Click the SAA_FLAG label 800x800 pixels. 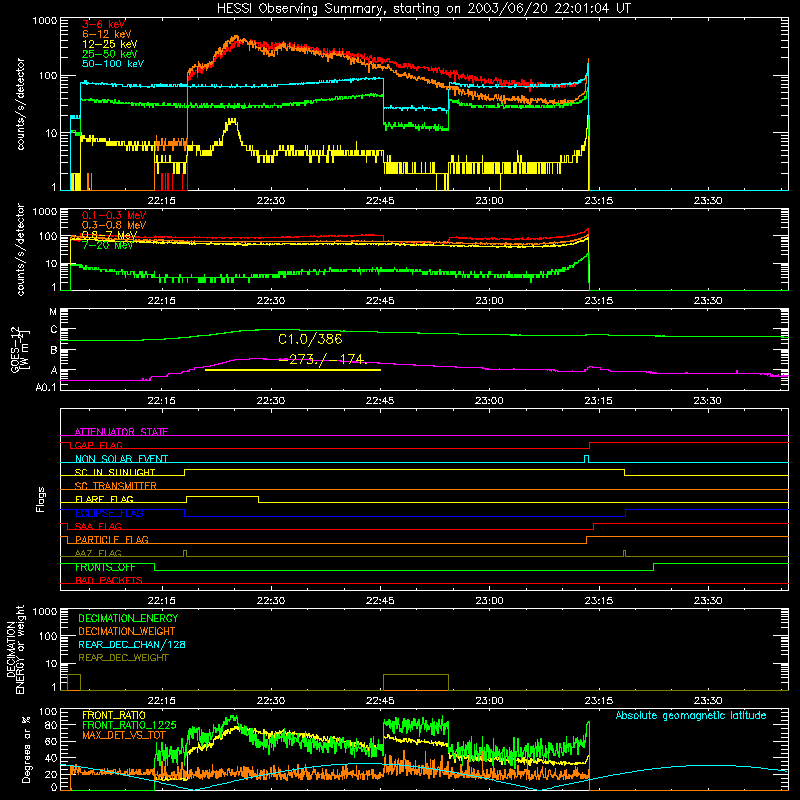(x=98, y=526)
